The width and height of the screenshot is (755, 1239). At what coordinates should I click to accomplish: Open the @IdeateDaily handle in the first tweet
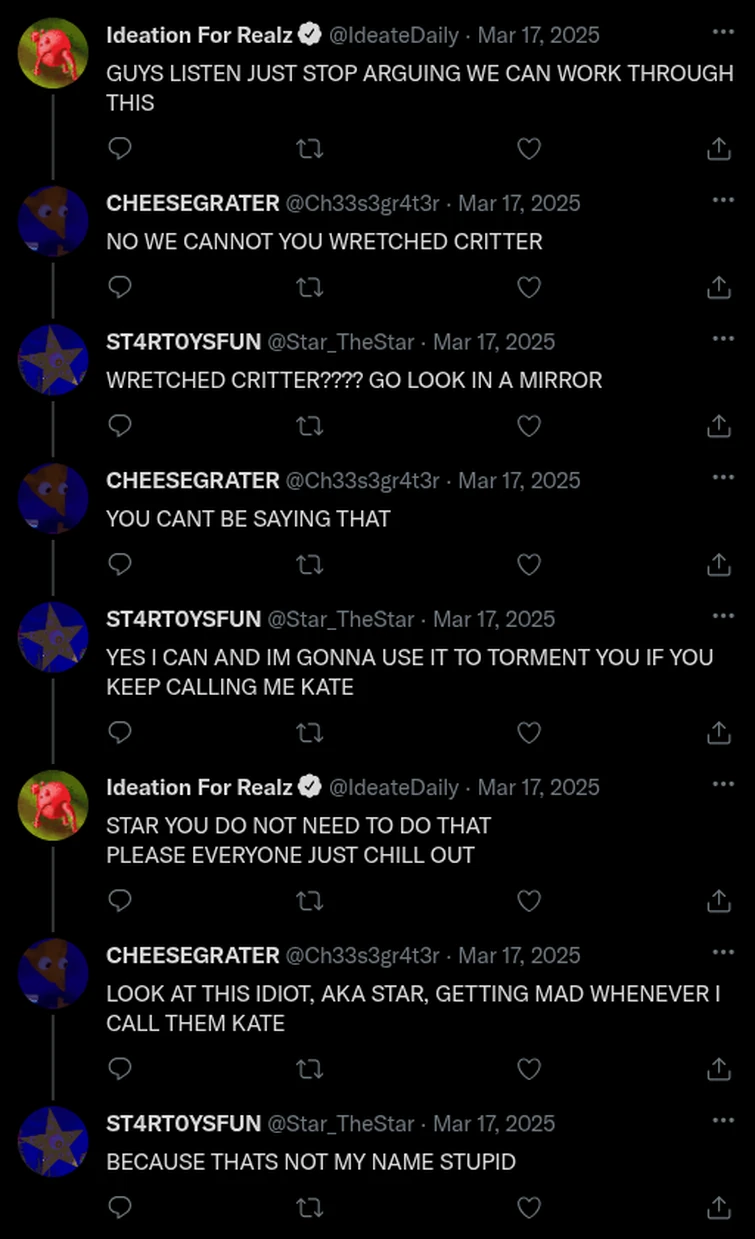coord(394,35)
